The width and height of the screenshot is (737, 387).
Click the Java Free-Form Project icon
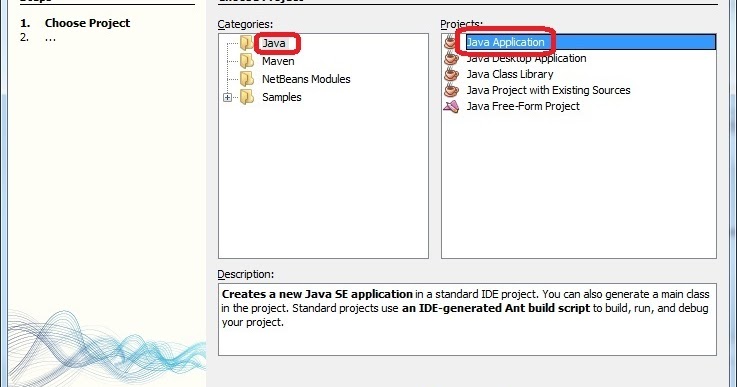point(451,106)
